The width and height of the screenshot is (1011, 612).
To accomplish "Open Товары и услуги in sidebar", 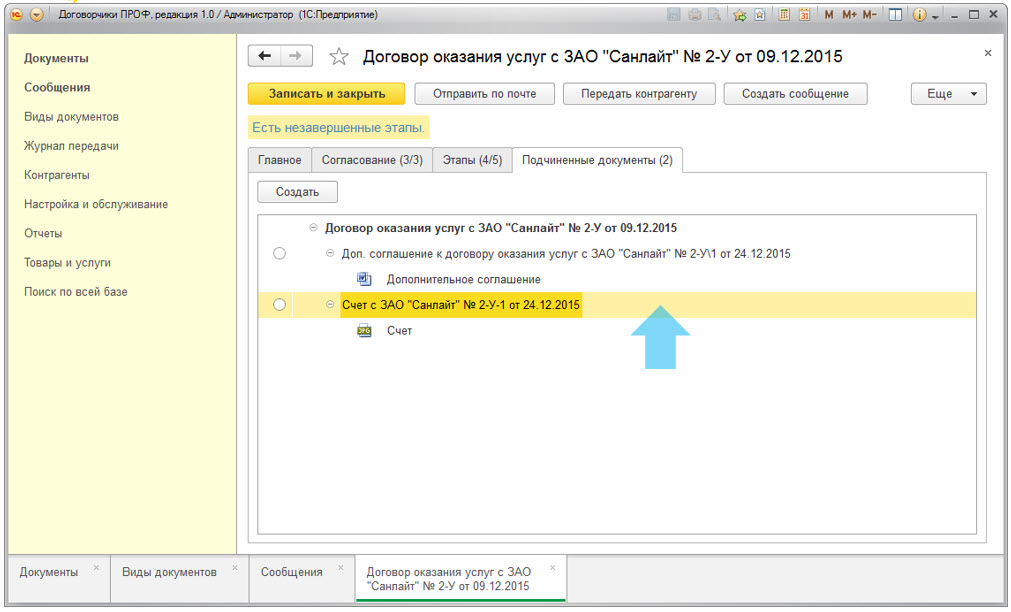I will point(67,262).
